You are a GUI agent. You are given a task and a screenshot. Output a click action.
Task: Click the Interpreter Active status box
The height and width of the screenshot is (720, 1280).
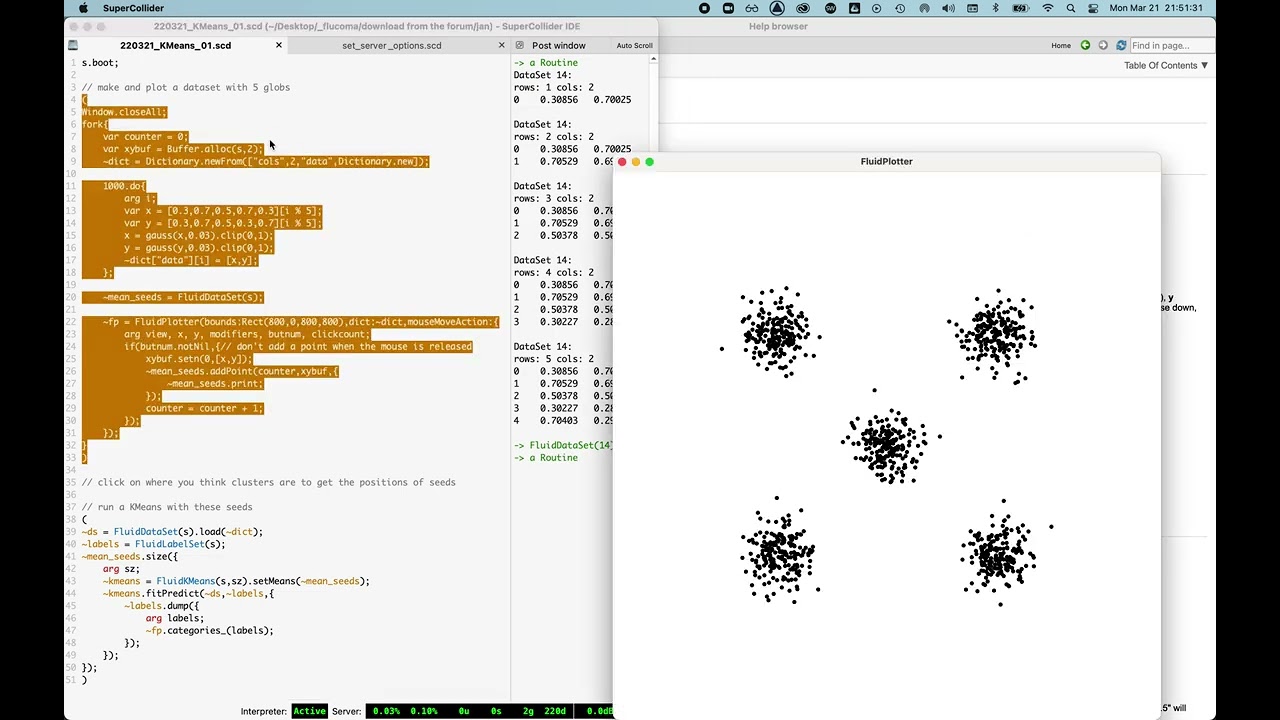(309, 711)
